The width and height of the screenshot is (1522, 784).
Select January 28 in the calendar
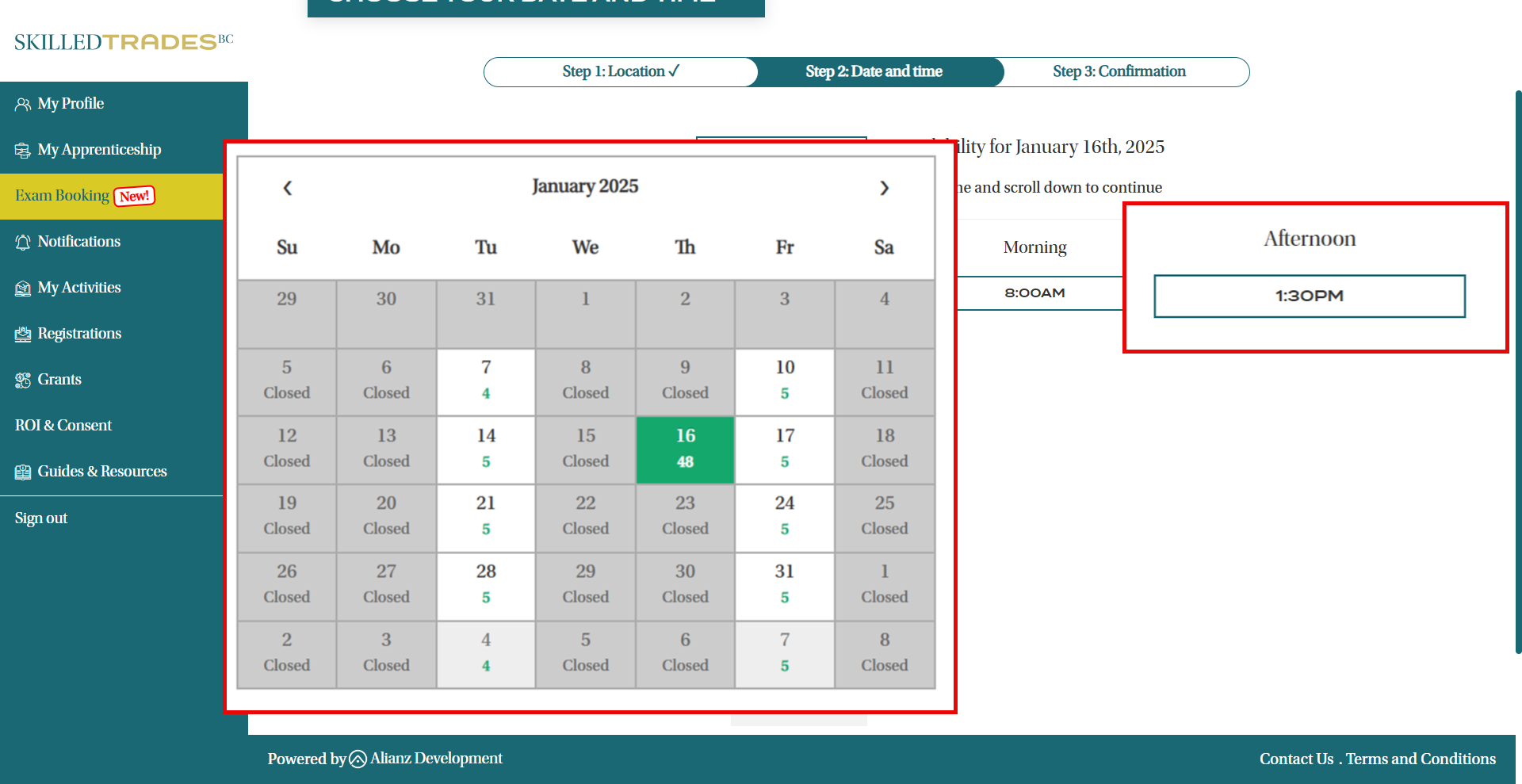tap(486, 584)
